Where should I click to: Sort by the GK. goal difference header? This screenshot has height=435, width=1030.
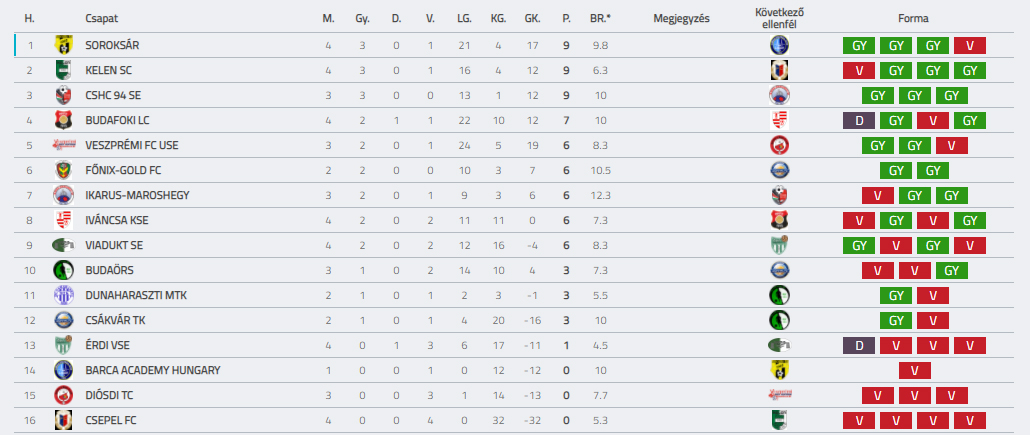click(532, 18)
